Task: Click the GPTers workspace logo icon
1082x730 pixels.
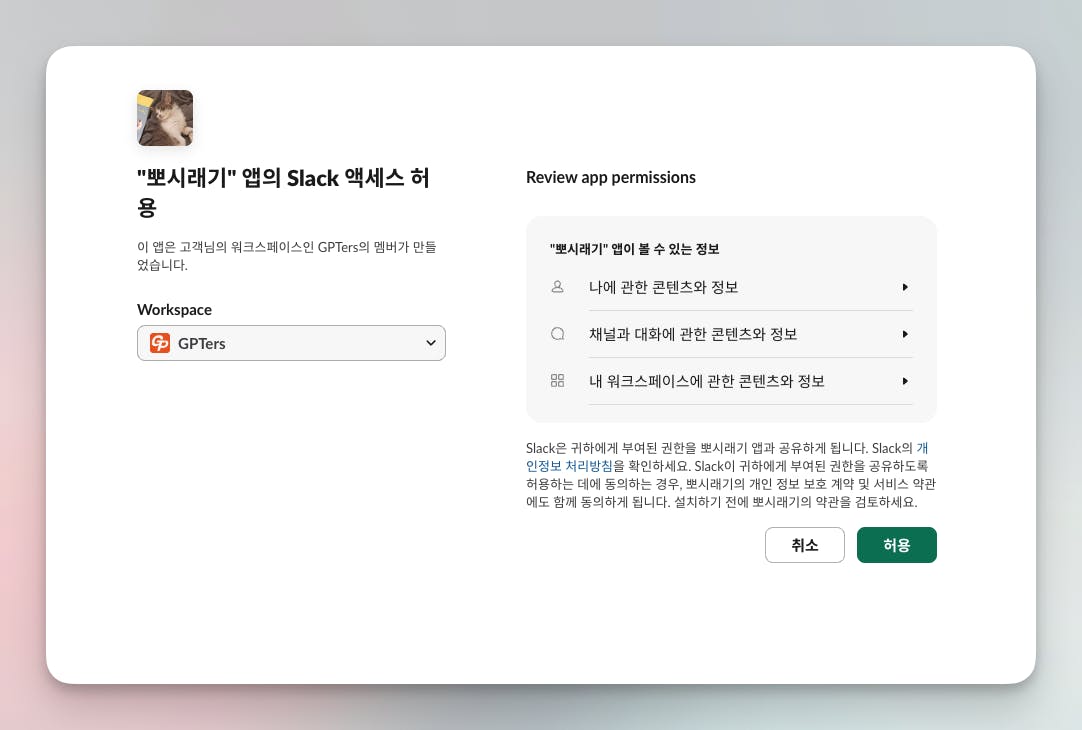Action: (x=160, y=343)
